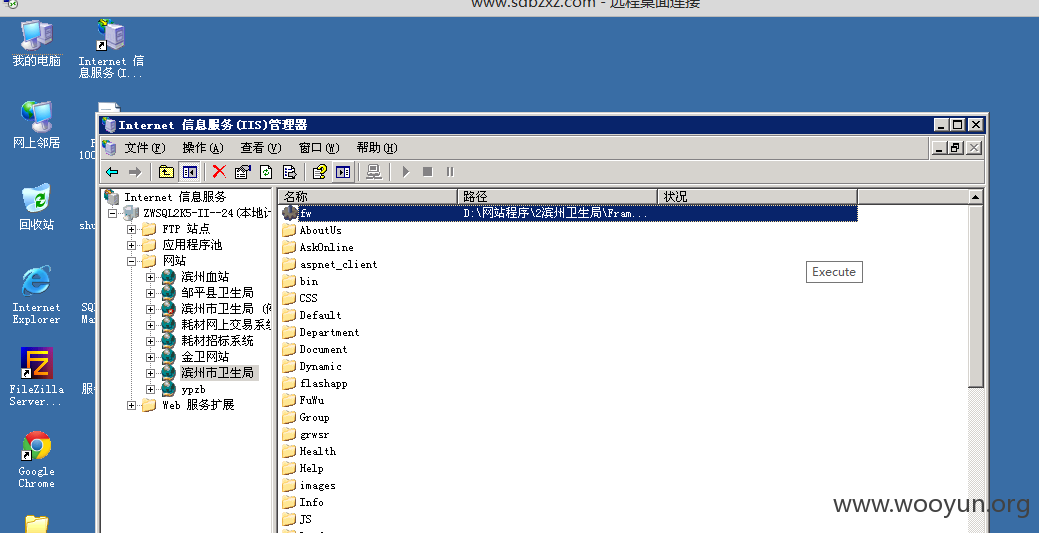Select the AskOnline folder
This screenshot has width=1039, height=533.
pos(327,247)
